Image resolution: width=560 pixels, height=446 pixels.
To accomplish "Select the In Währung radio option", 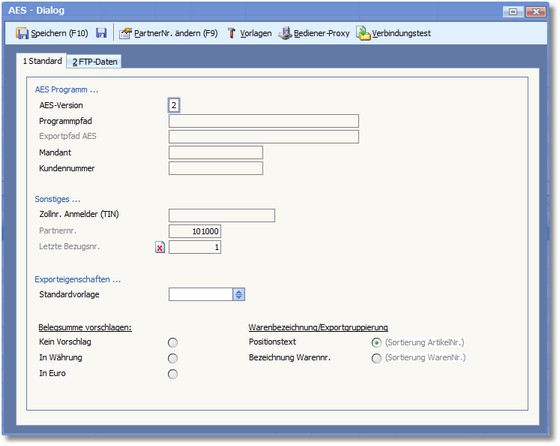I will [173, 358].
